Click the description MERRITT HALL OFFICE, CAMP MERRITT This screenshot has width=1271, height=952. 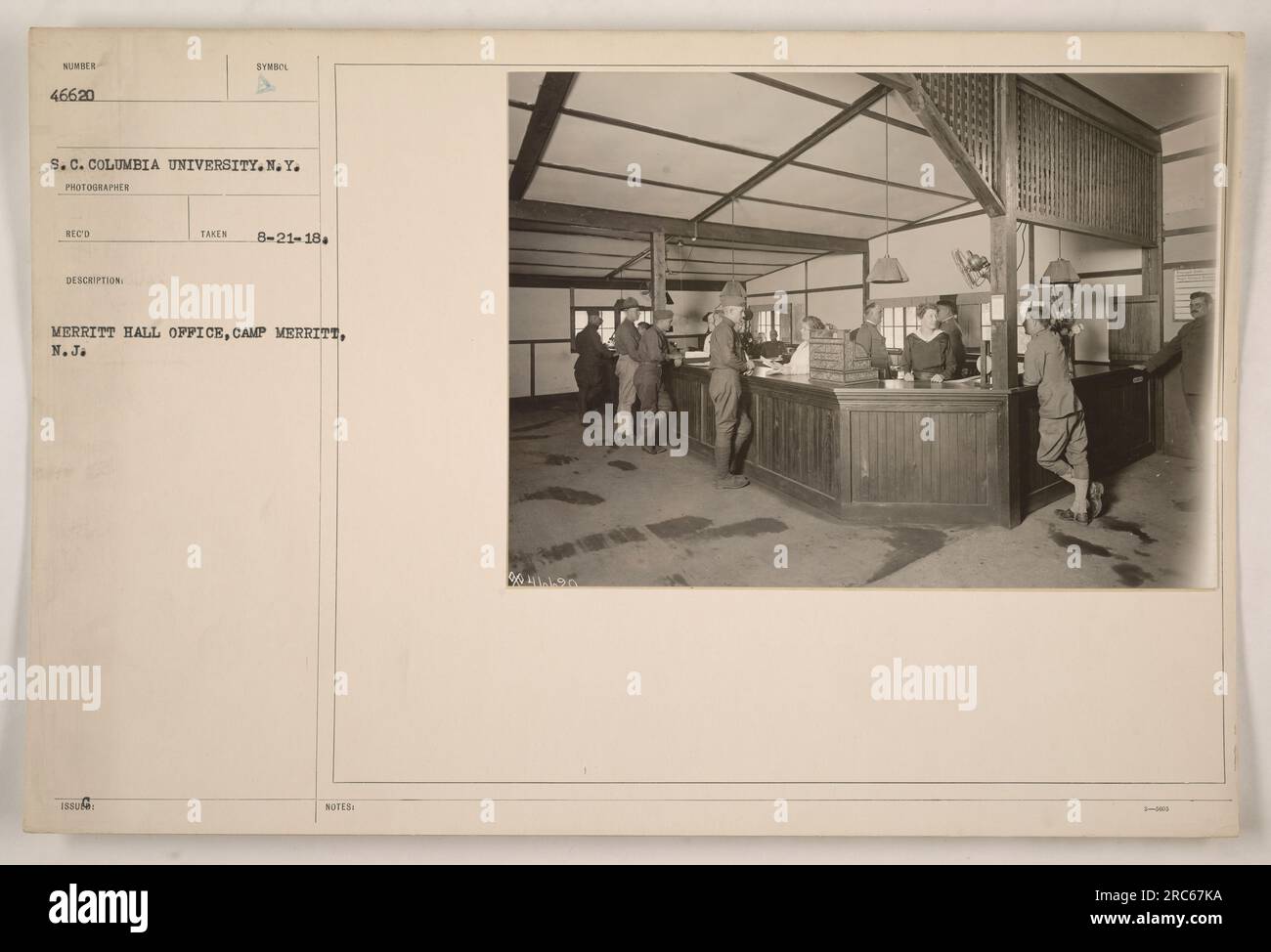tap(197, 333)
